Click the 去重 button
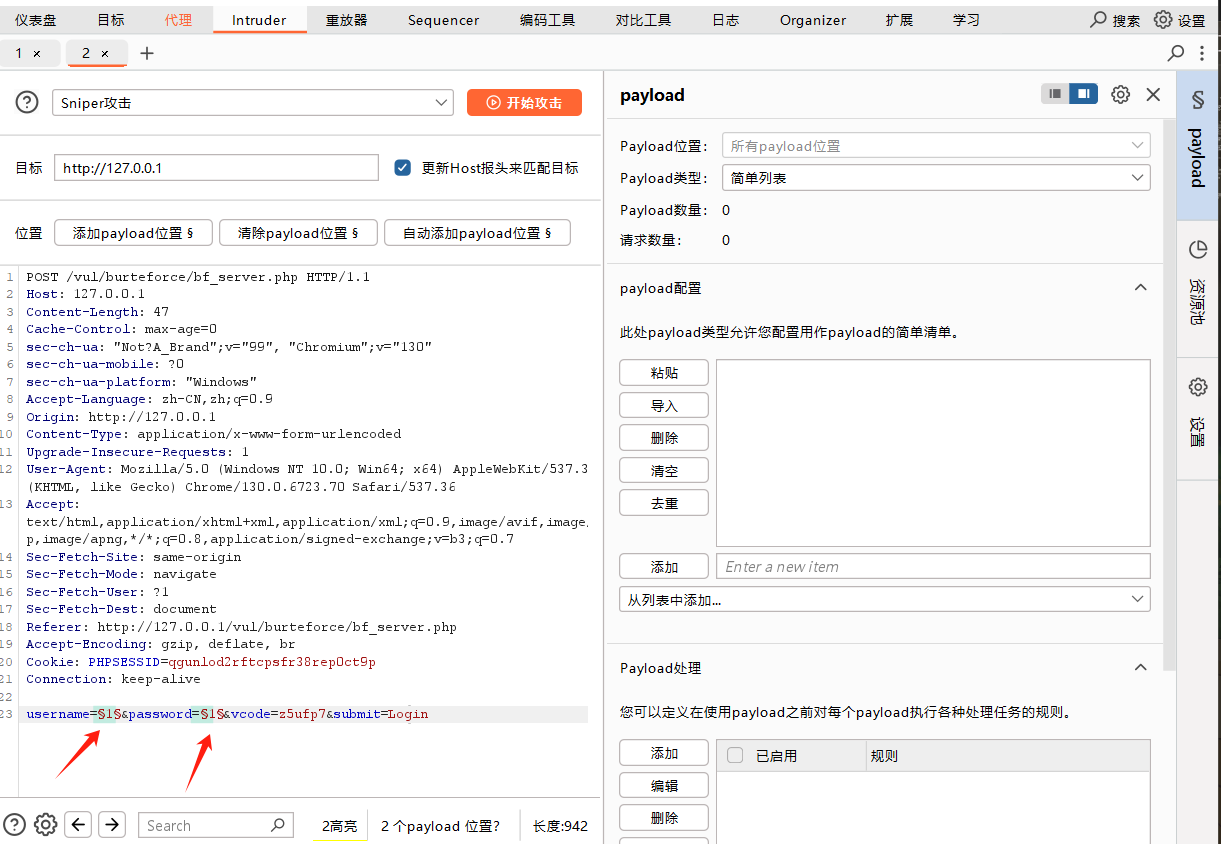The width and height of the screenshot is (1221, 844). click(x=664, y=502)
